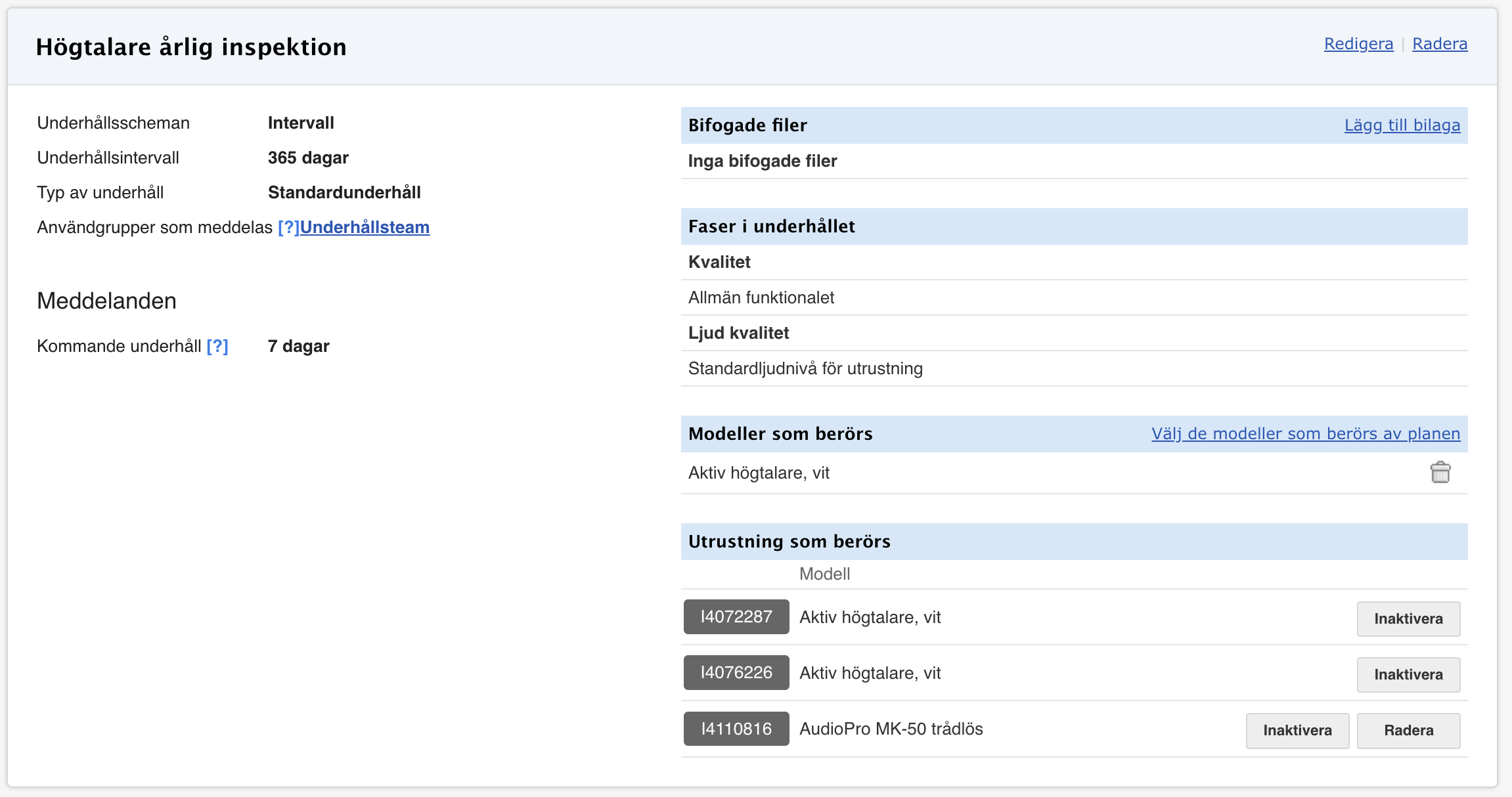Viewport: 1512px width, 797px height.
Task: Select the Aktiv högtalare, vit model row
Action: click(759, 473)
